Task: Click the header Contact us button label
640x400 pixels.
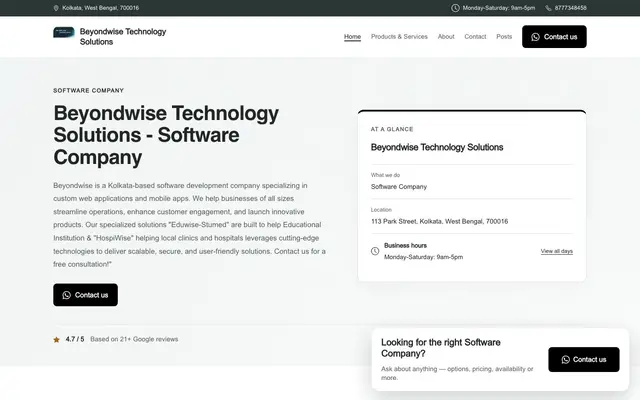Action: [x=560, y=37]
